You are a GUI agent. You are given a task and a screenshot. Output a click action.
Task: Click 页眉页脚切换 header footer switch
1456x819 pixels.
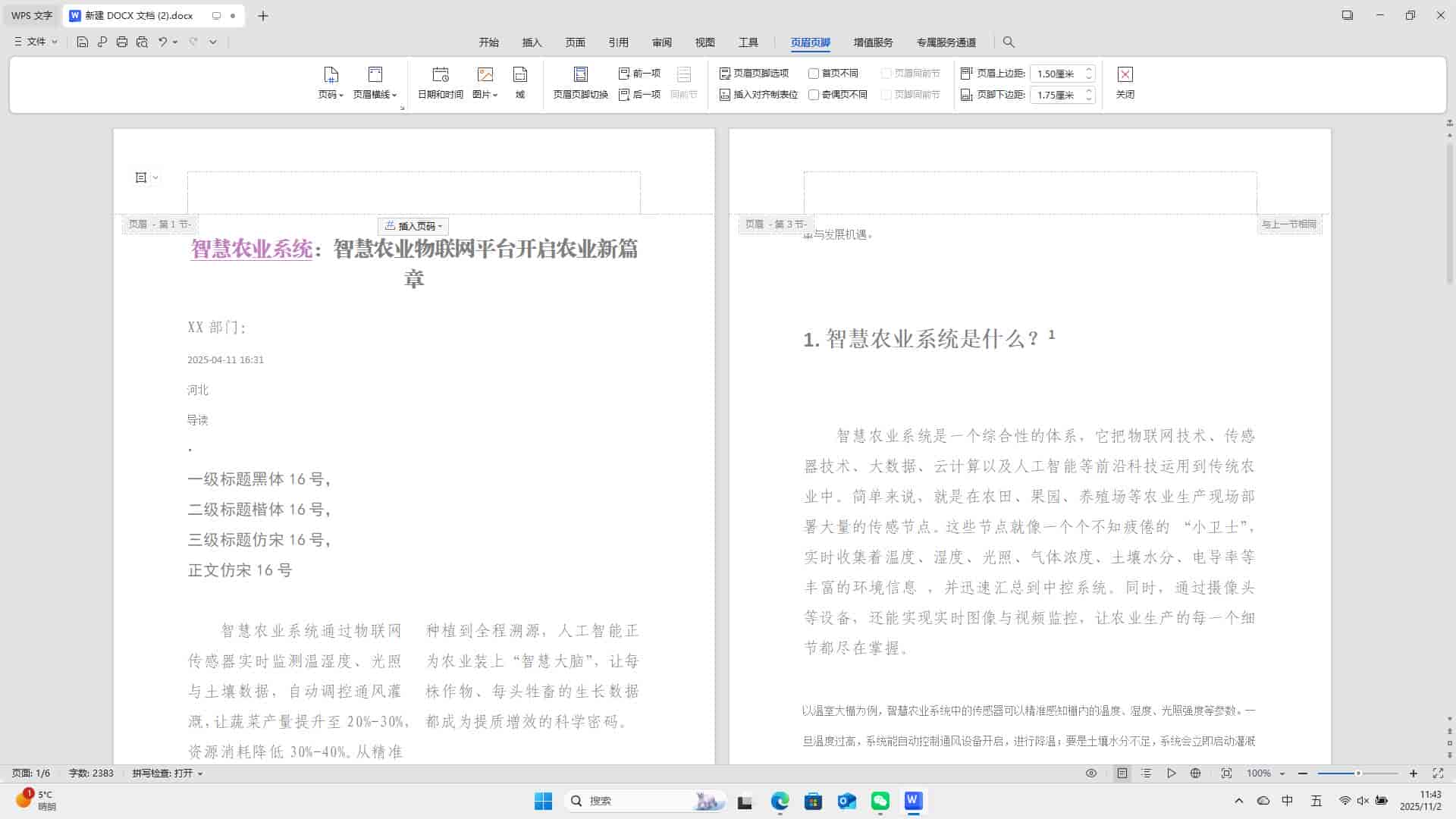point(580,83)
